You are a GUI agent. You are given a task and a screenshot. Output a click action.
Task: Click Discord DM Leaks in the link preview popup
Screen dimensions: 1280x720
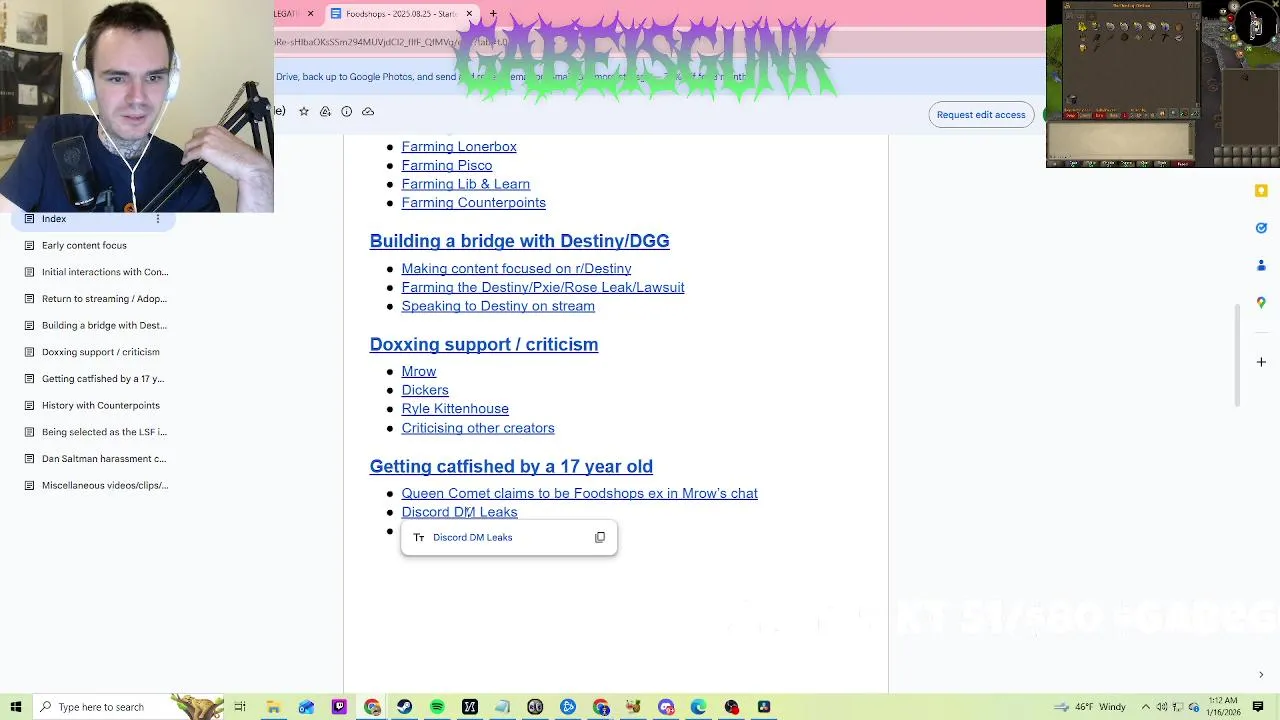[473, 537]
